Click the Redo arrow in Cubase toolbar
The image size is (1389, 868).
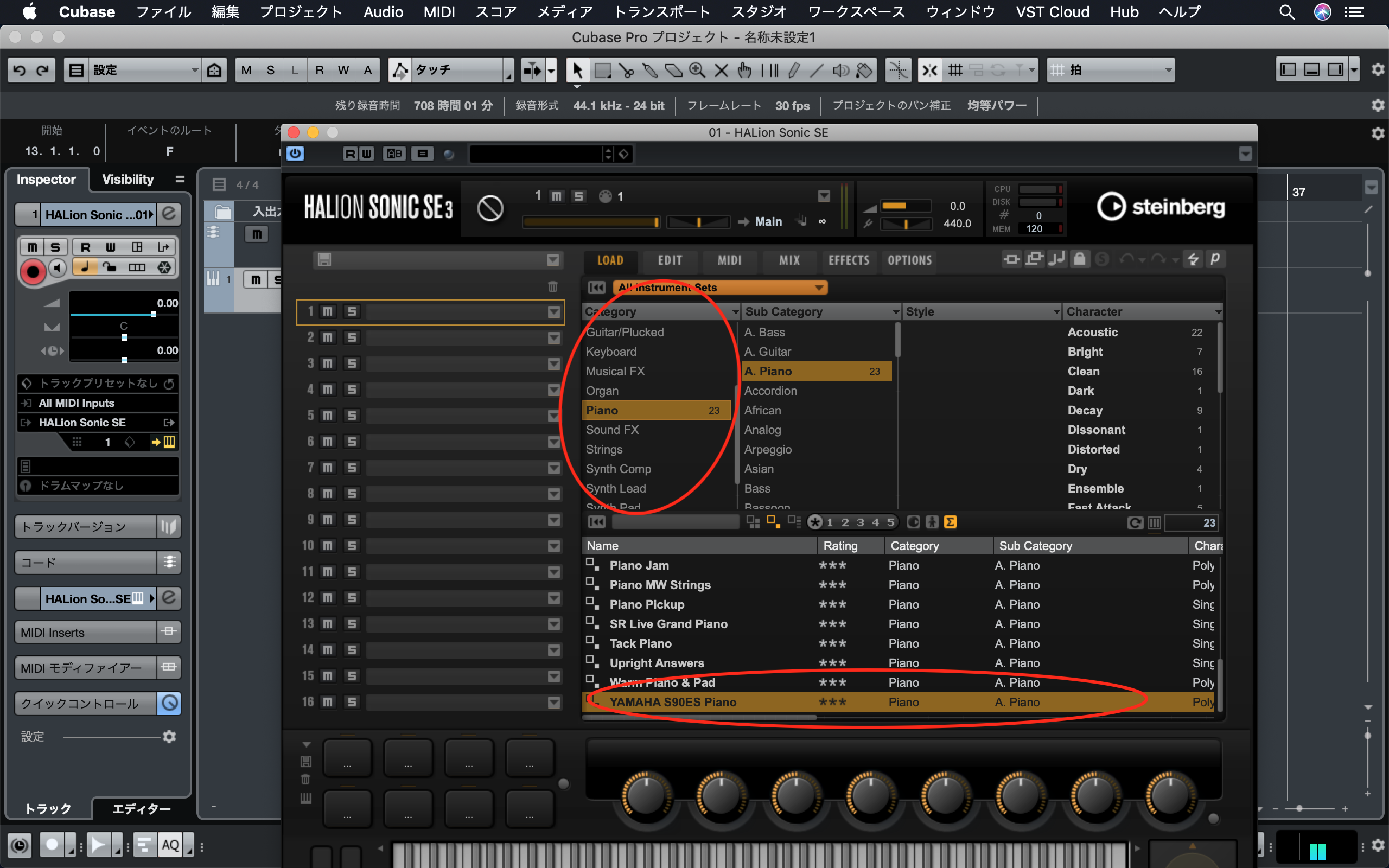(42, 70)
